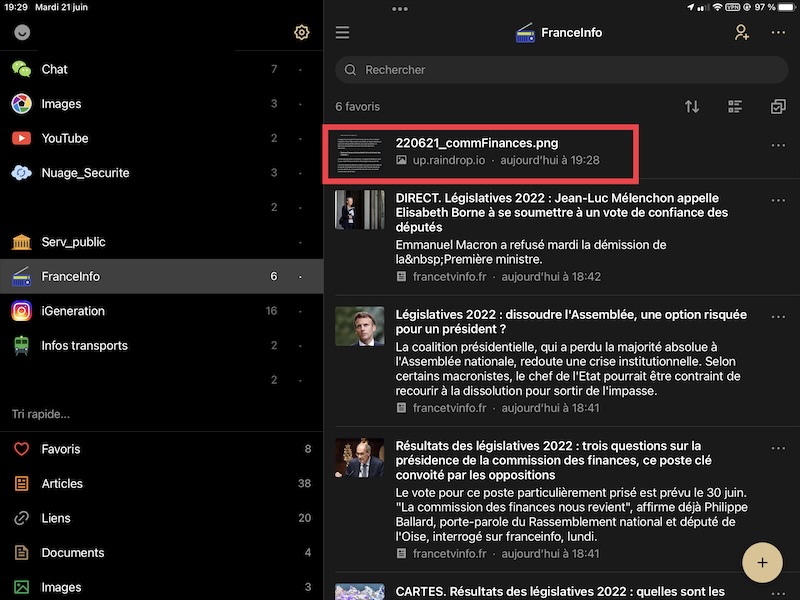Image resolution: width=800 pixels, height=600 pixels.
Task: Click the YouTube collection icon
Action: point(21,138)
